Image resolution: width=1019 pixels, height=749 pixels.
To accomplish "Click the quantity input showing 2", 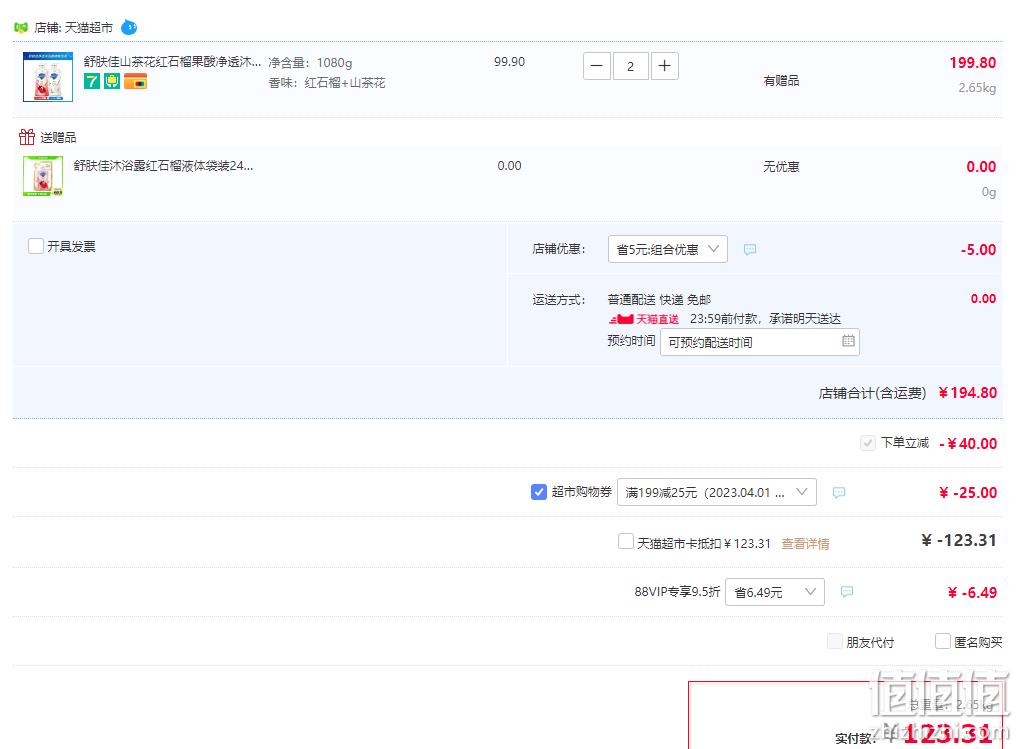I will [630, 66].
